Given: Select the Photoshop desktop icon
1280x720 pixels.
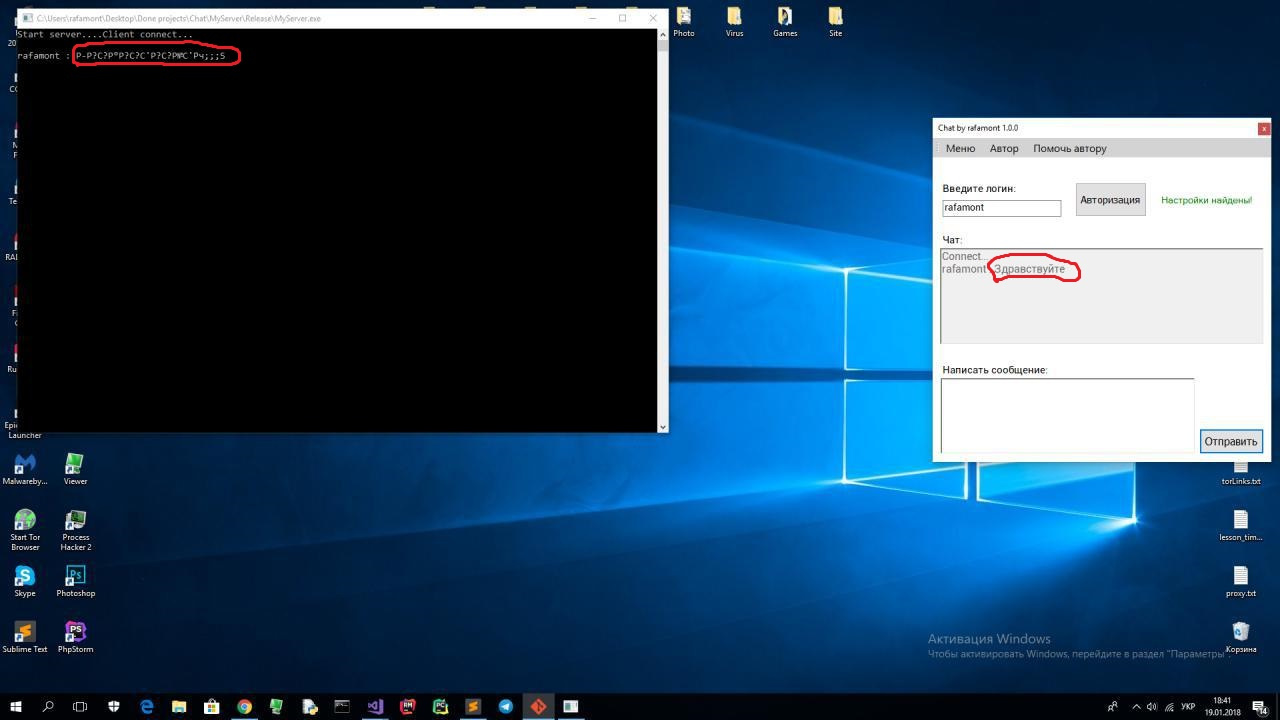Looking at the screenshot, I should pyautogui.click(x=75, y=581).
